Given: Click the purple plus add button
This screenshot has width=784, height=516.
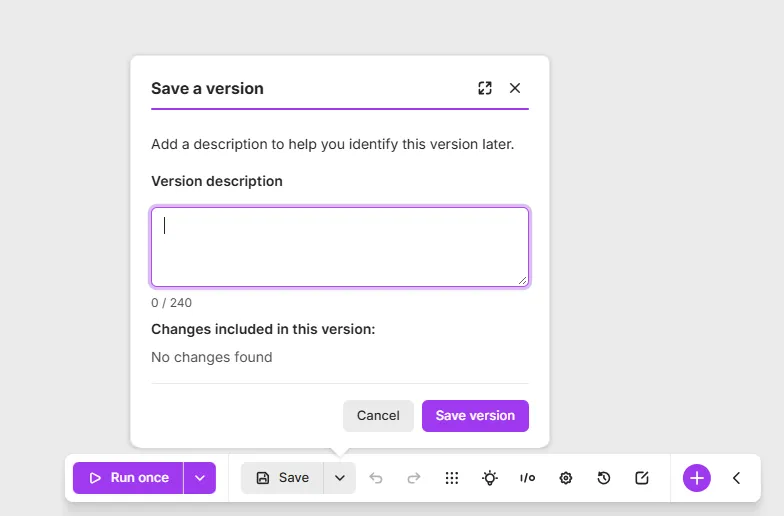Looking at the screenshot, I should coord(696,478).
